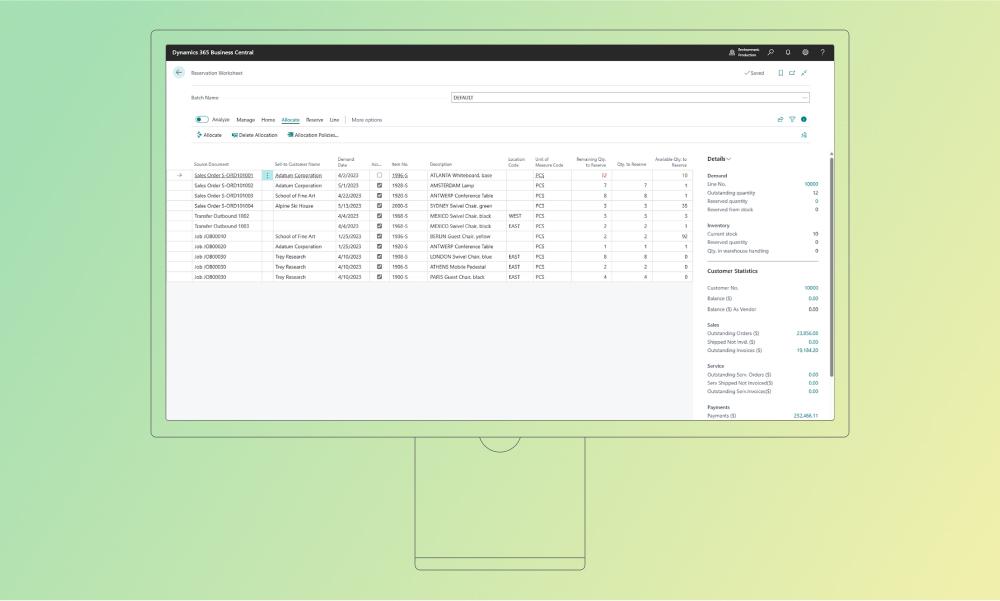This screenshot has width=1000, height=601.
Task: Open the Batch Name dropdown
Action: click(x=805, y=97)
